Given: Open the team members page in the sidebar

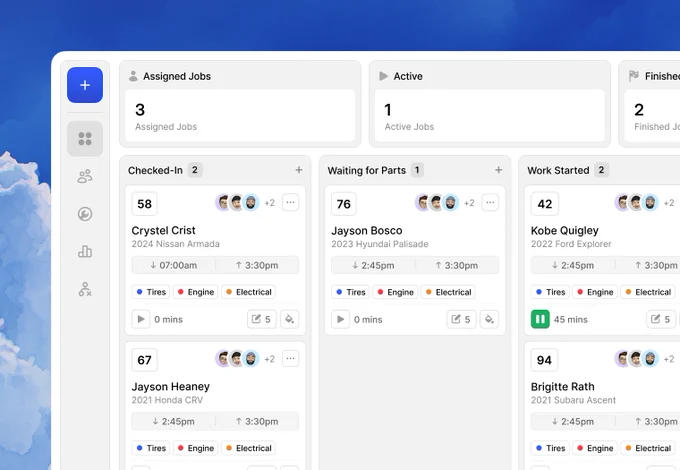Looking at the screenshot, I should coord(85,176).
